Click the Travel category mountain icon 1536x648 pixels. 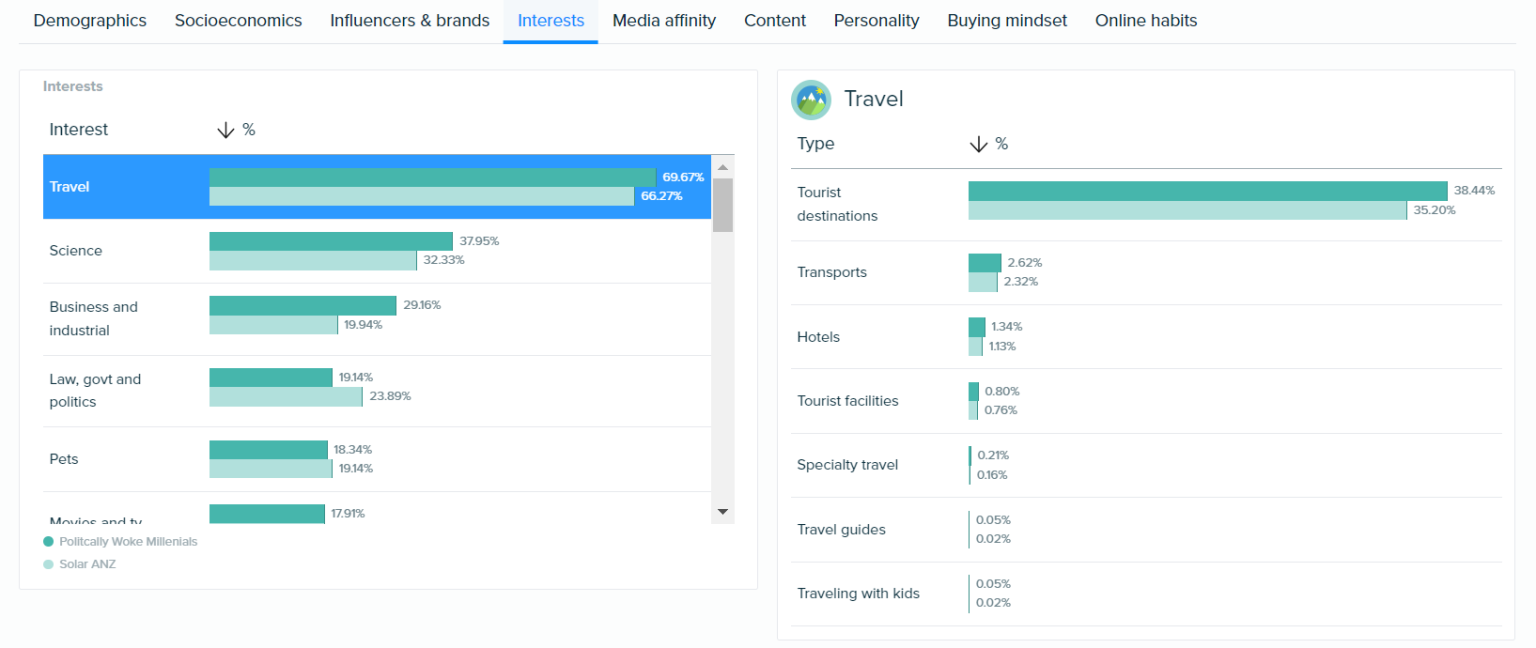(811, 99)
